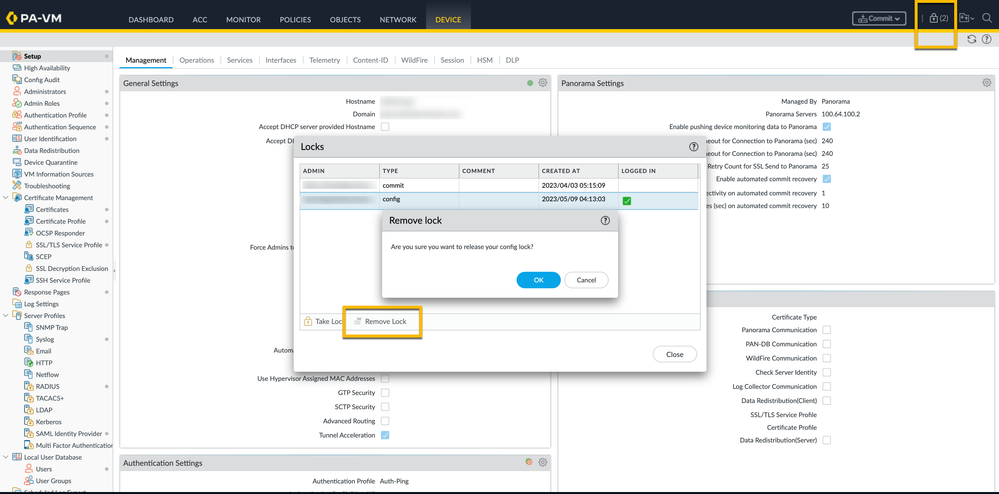
Task: Open the locks icon in top bar
Action: (x=938, y=18)
